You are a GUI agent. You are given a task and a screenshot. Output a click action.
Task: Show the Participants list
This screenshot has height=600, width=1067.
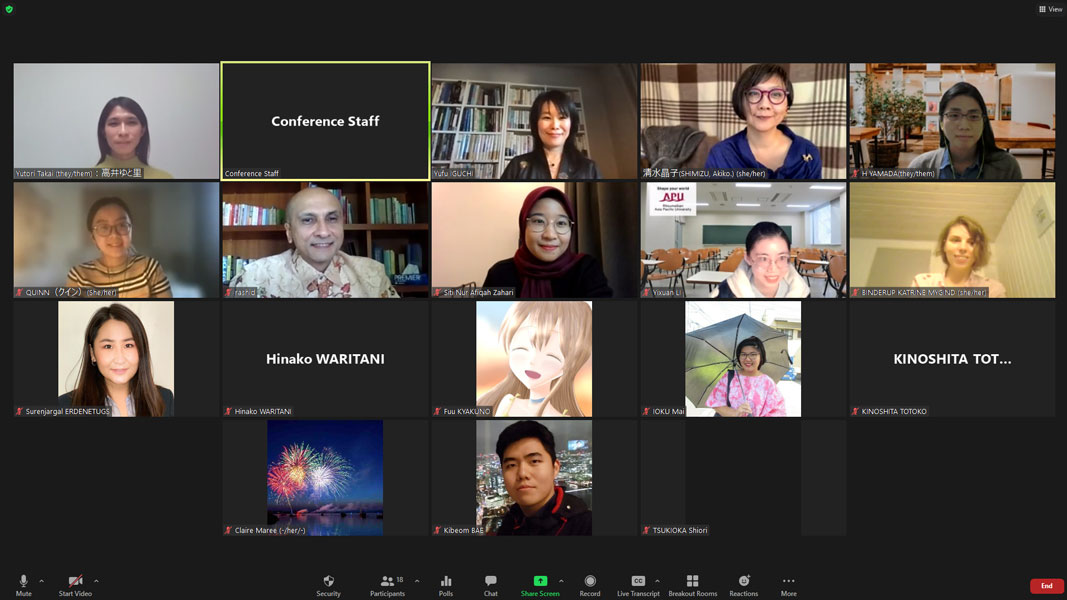pyautogui.click(x=387, y=585)
